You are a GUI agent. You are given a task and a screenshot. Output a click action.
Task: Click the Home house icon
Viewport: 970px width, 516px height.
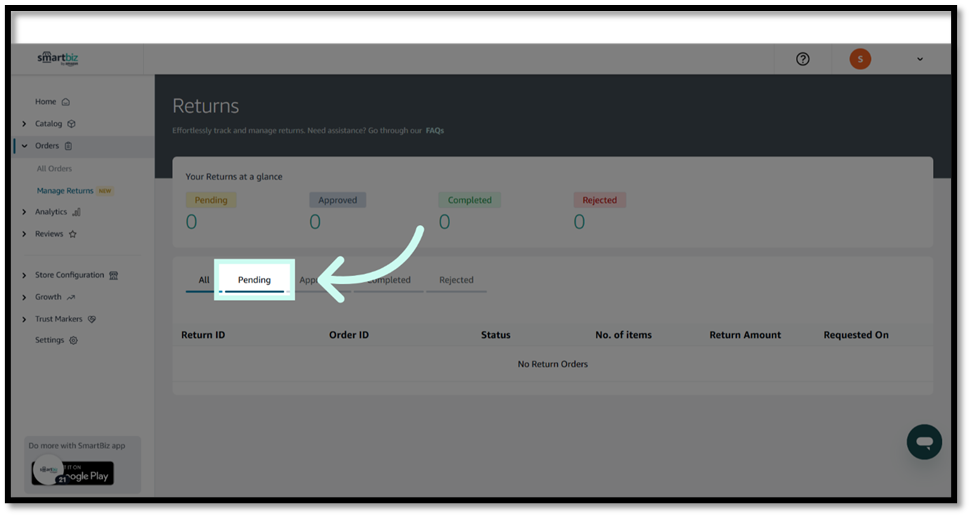[66, 102]
